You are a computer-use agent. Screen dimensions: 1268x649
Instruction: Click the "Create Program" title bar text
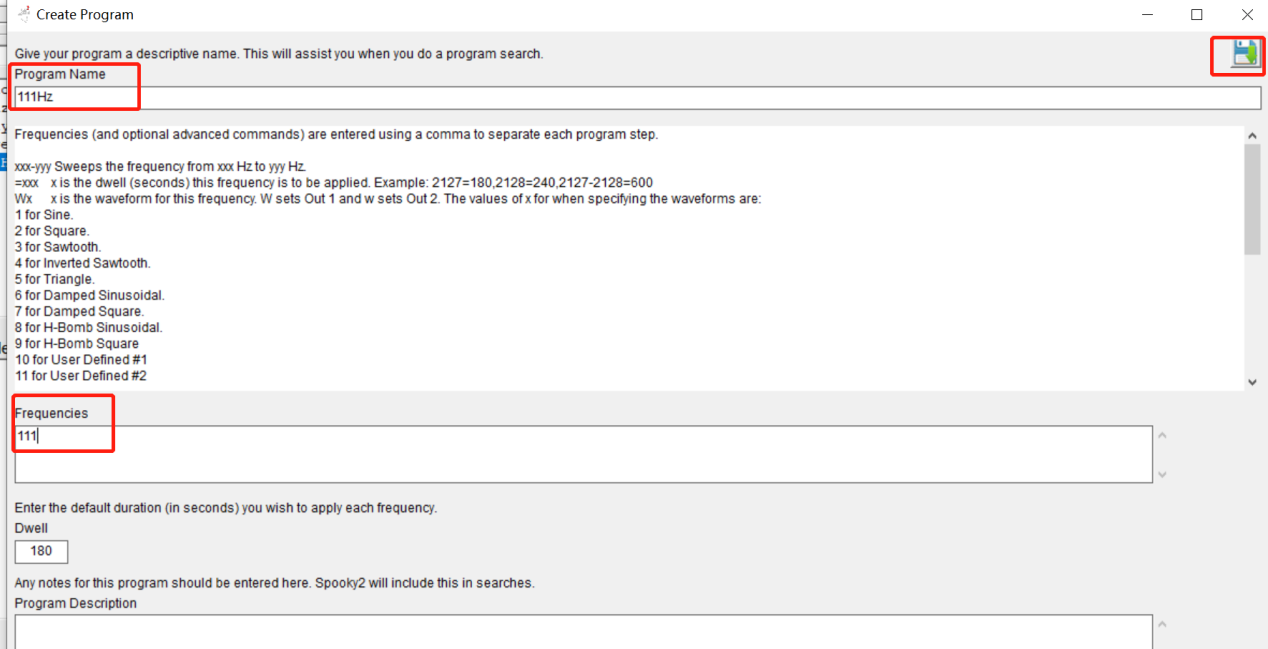click(85, 15)
